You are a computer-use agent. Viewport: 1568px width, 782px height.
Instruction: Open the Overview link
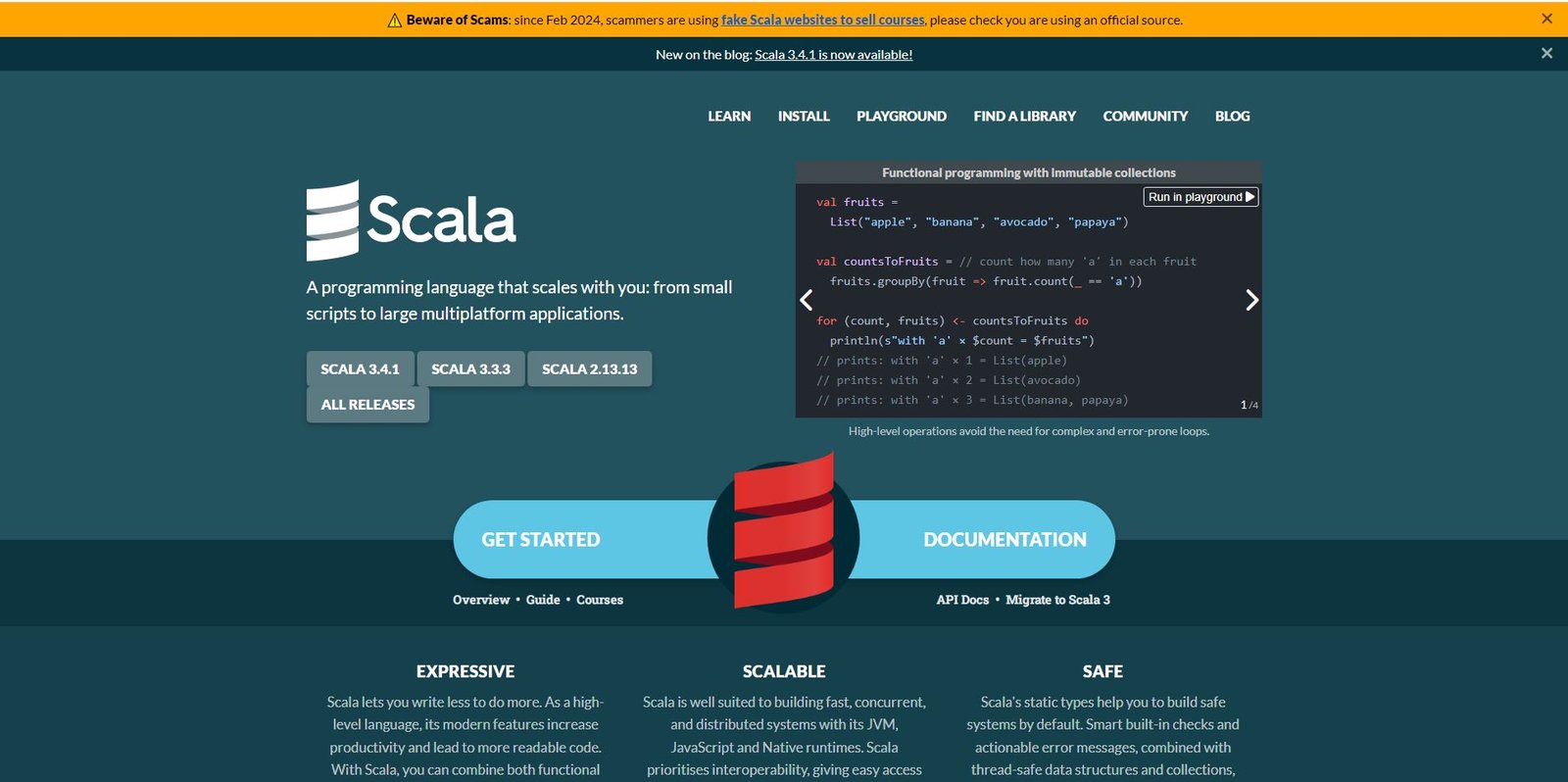click(481, 600)
